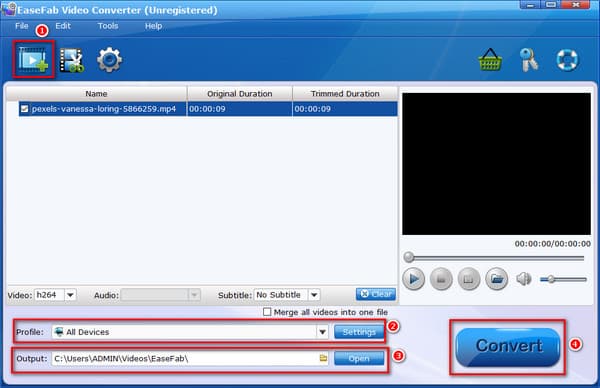Expand the Video h264 dropdown

(70, 295)
